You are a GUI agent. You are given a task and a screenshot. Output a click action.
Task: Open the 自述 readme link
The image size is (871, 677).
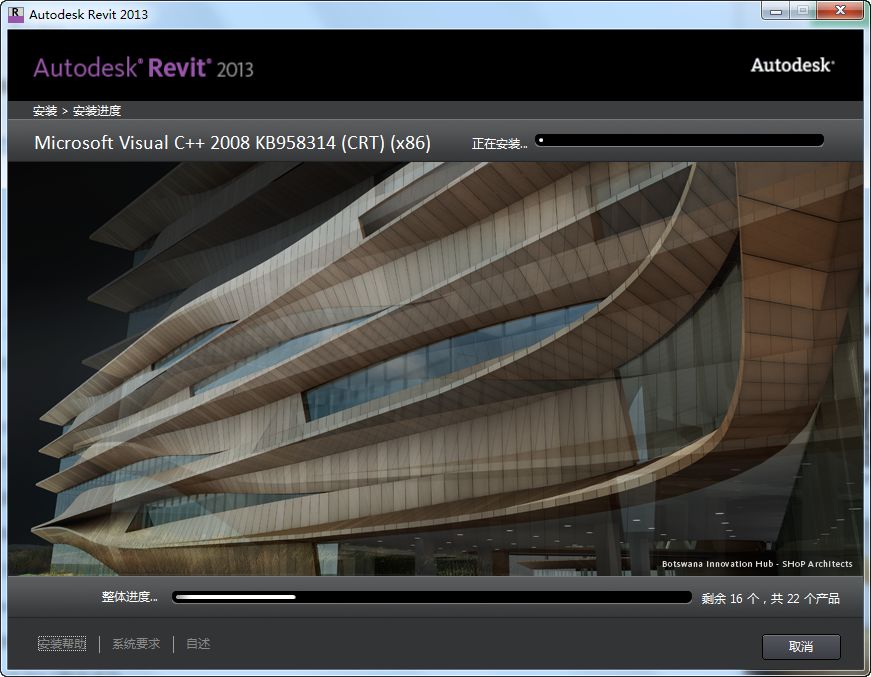coord(197,644)
